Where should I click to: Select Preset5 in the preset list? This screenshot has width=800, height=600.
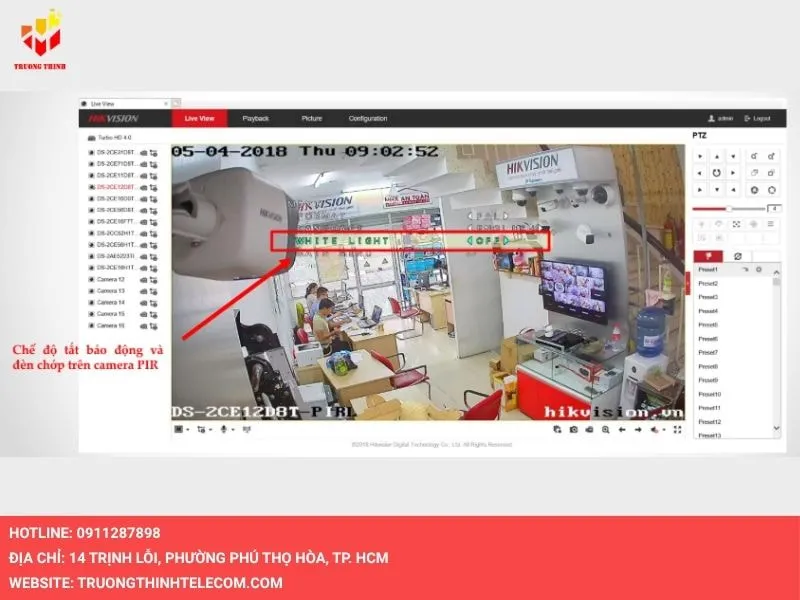pos(709,325)
